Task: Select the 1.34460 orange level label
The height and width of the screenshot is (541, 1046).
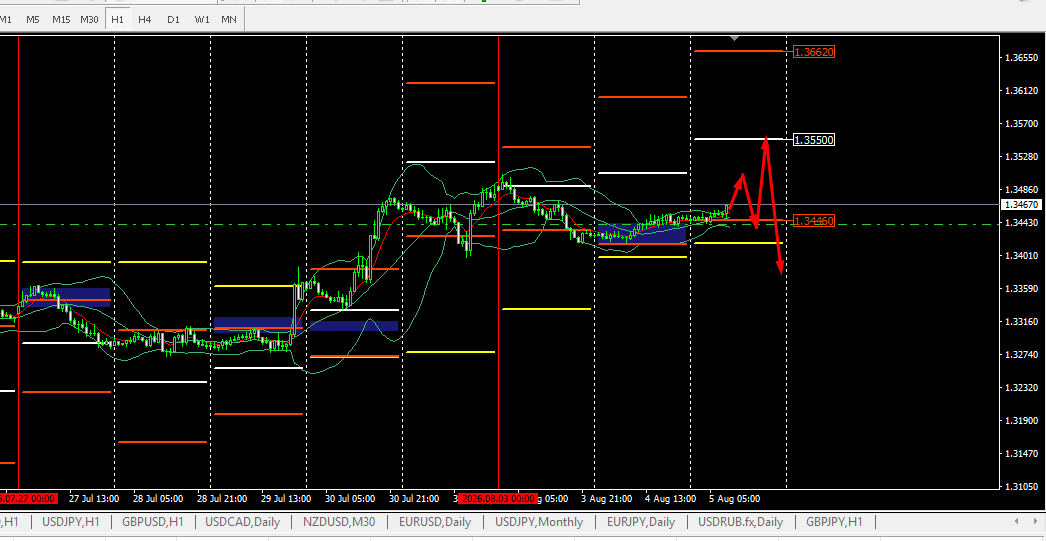Action: pos(814,220)
